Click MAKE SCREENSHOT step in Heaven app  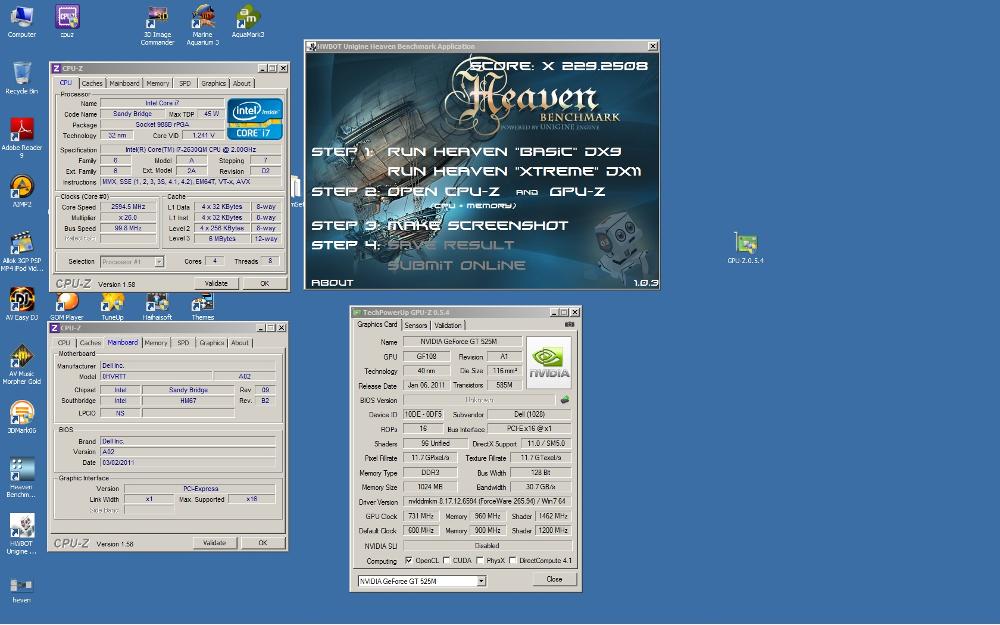[x=478, y=225]
